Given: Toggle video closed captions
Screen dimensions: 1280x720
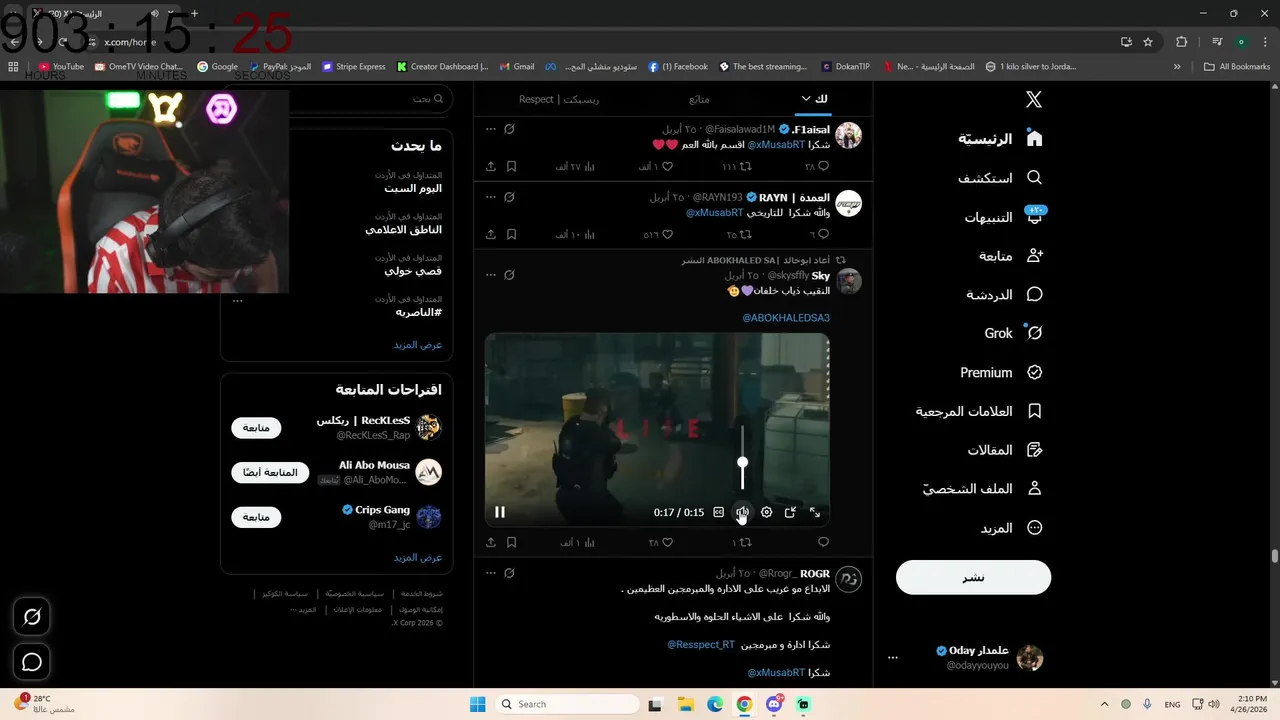Looking at the screenshot, I should click(718, 512).
